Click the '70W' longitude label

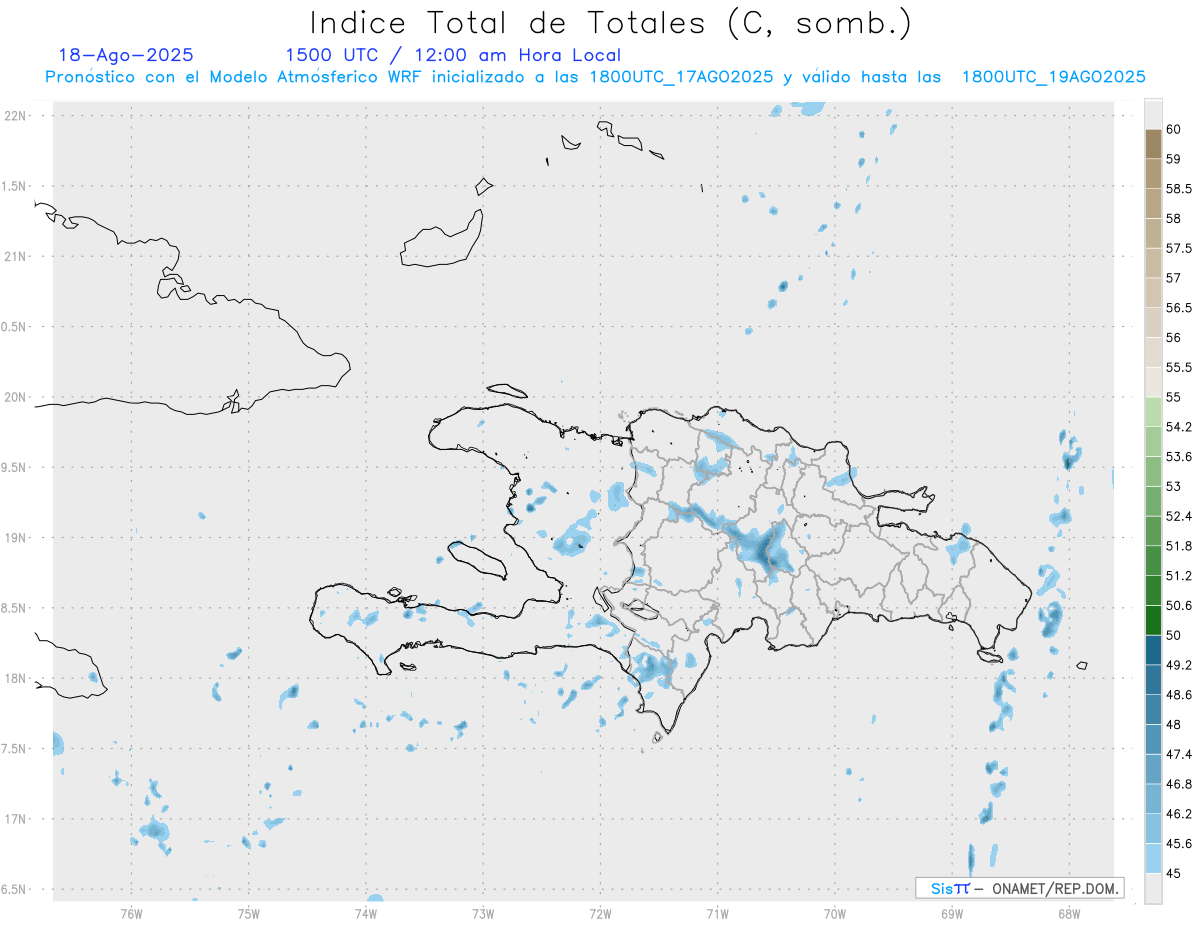tap(835, 913)
